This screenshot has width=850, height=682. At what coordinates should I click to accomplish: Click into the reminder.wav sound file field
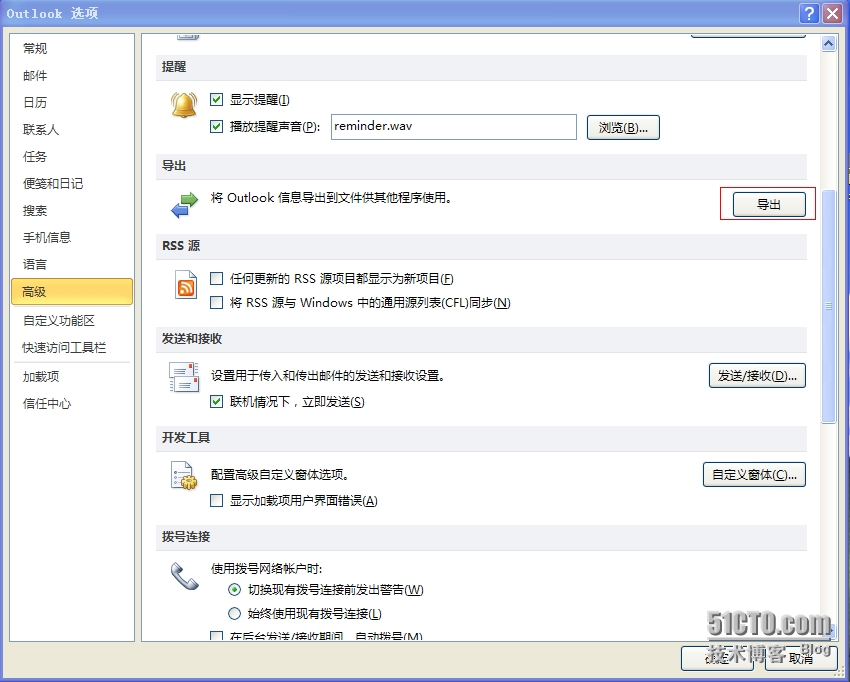(x=454, y=126)
